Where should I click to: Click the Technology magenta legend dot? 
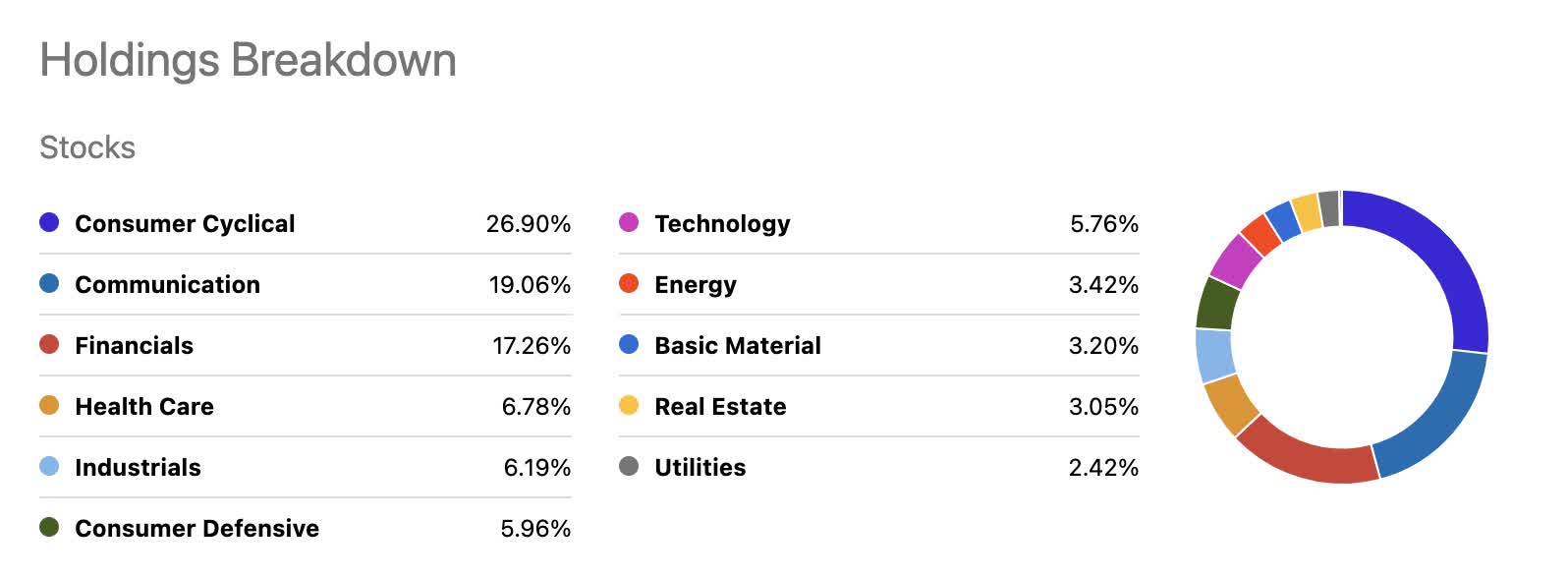pyautogui.click(x=629, y=223)
